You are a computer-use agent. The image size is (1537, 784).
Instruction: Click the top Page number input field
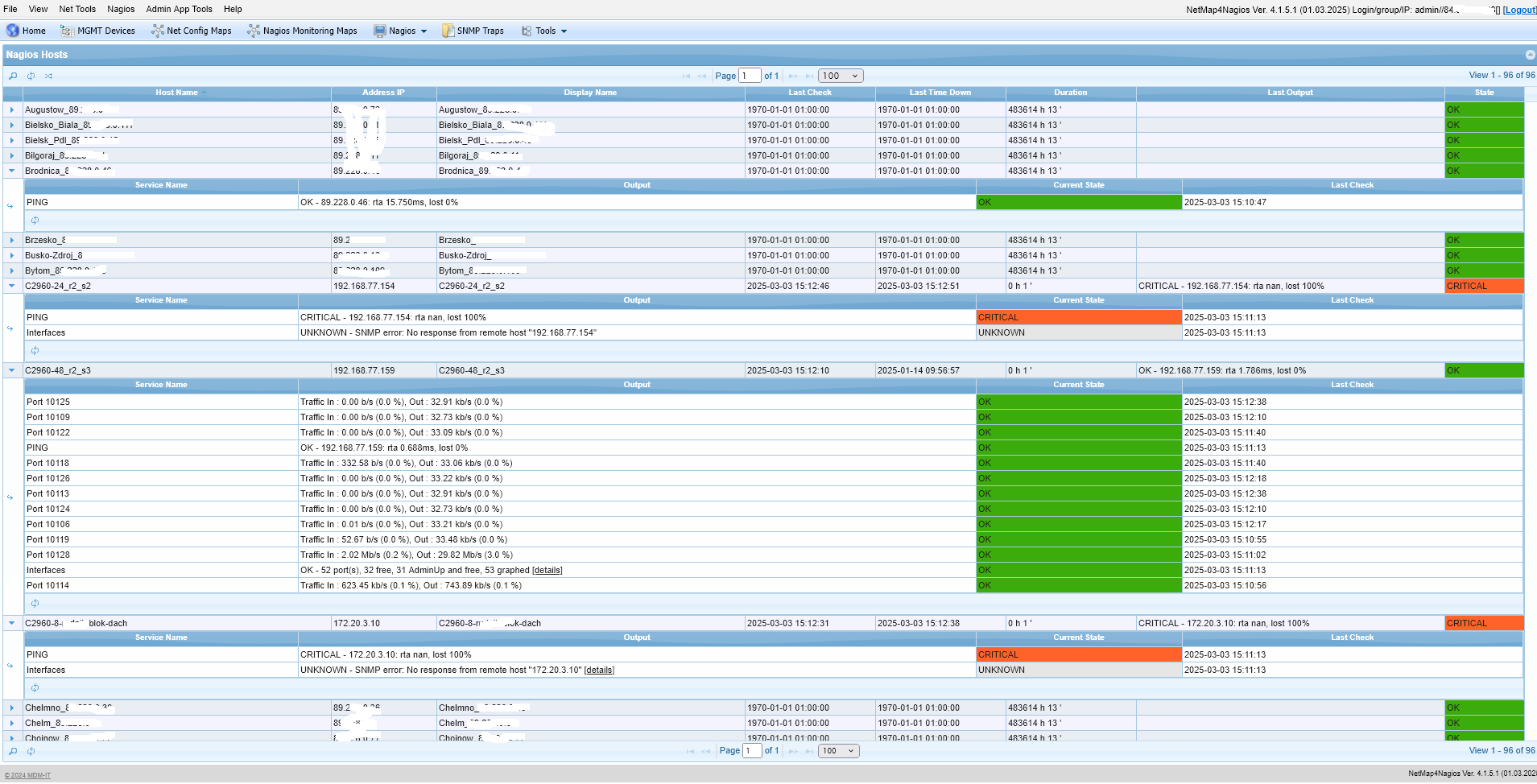tap(750, 76)
